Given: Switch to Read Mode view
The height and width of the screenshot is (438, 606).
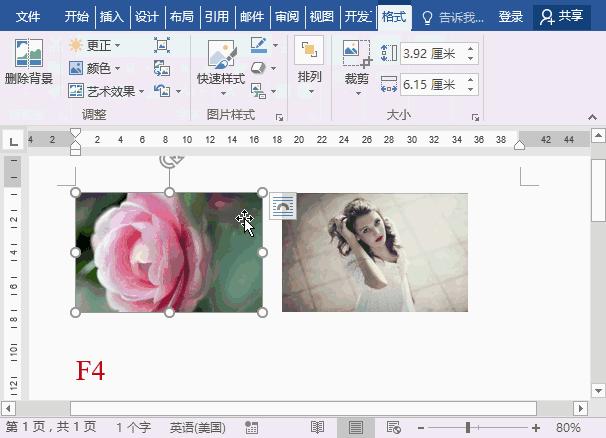Looking at the screenshot, I should [x=318, y=428].
